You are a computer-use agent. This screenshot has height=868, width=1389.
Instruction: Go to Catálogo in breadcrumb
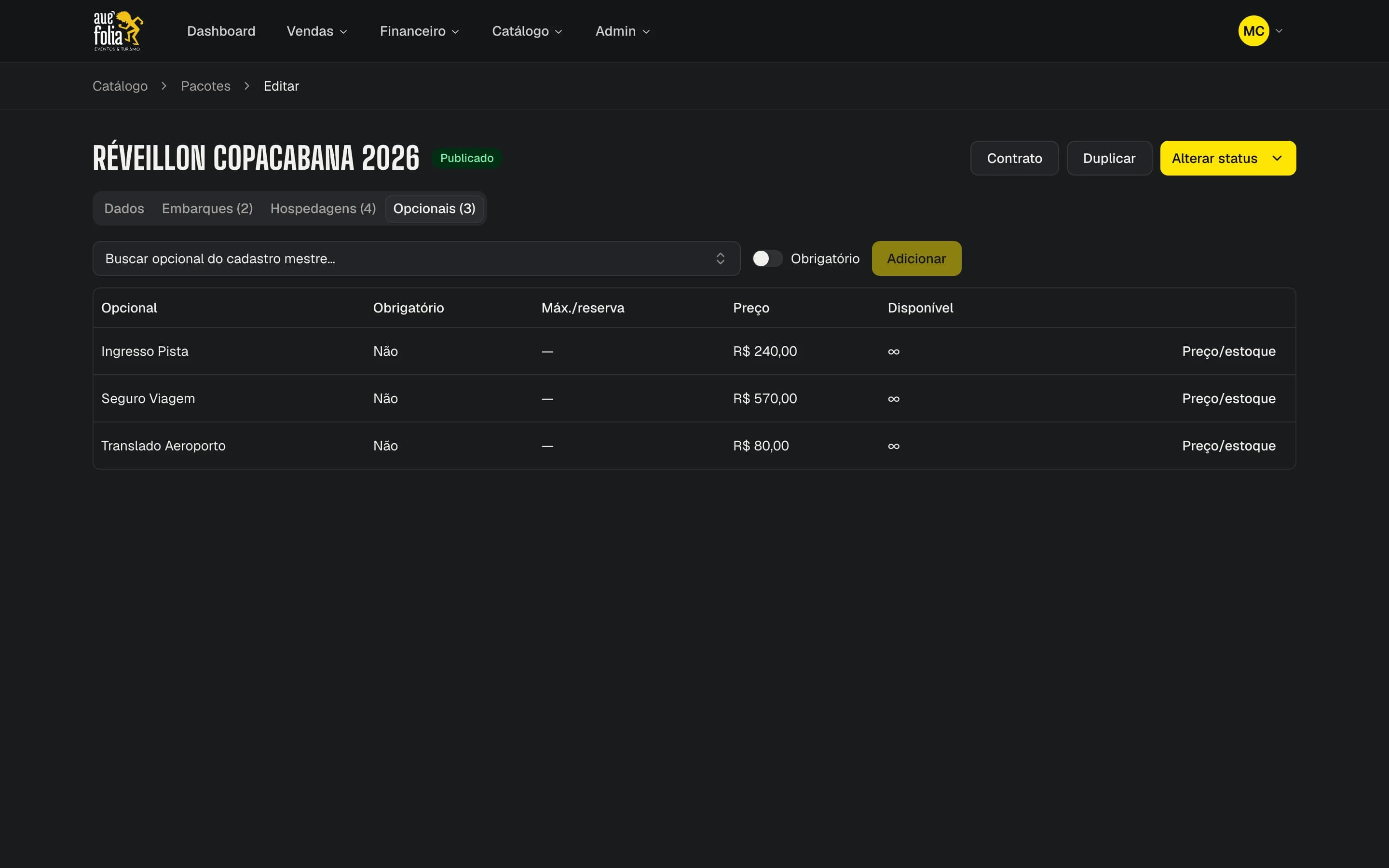tap(120, 86)
